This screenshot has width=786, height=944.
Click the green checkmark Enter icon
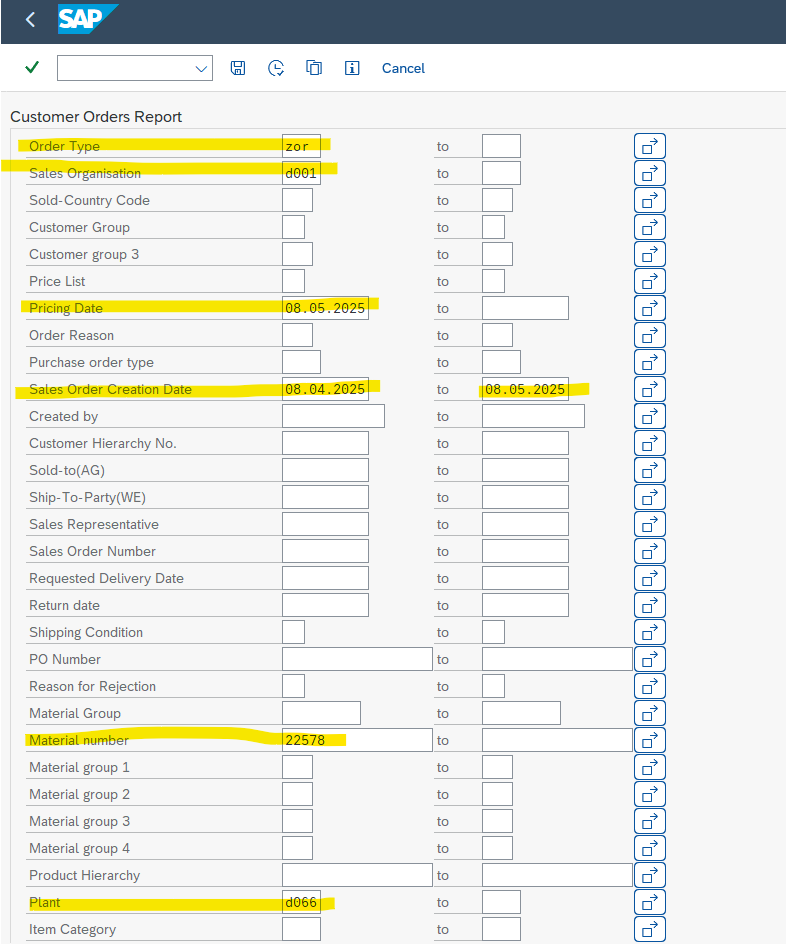[x=32, y=68]
